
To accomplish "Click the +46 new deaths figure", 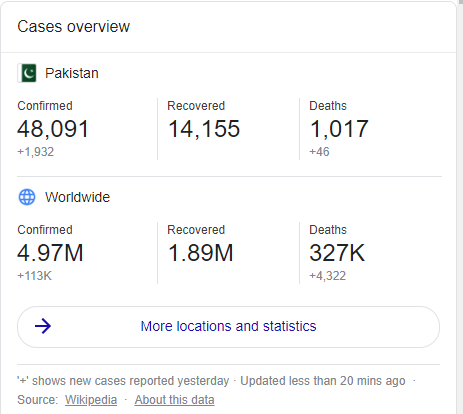I will pyautogui.click(x=319, y=152).
